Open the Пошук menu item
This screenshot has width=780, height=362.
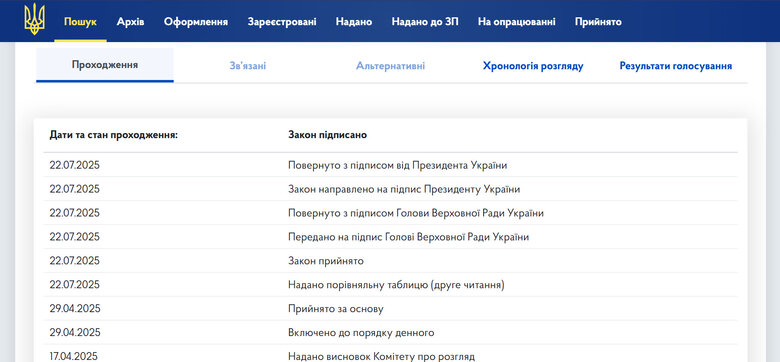pos(81,22)
